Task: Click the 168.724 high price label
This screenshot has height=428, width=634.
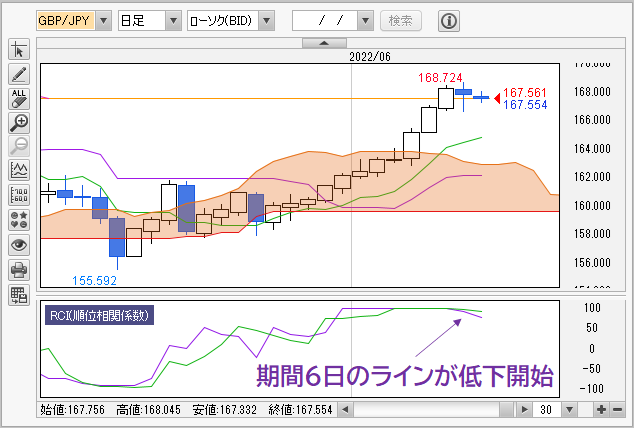Action: coord(440,78)
